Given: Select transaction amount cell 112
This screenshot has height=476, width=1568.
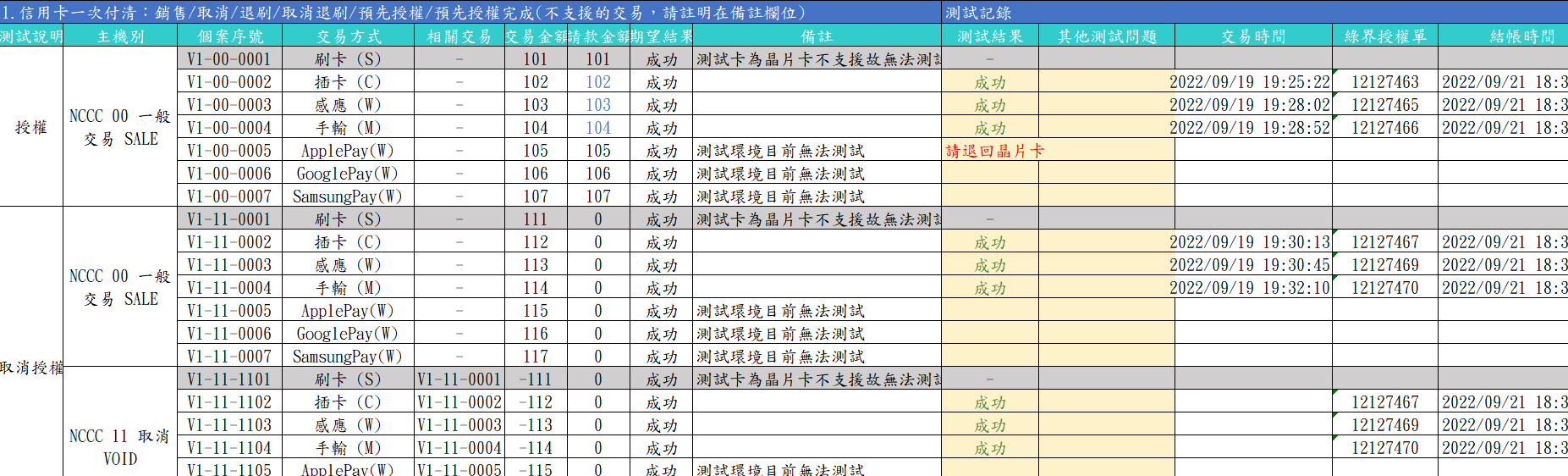Looking at the screenshot, I should tap(536, 241).
